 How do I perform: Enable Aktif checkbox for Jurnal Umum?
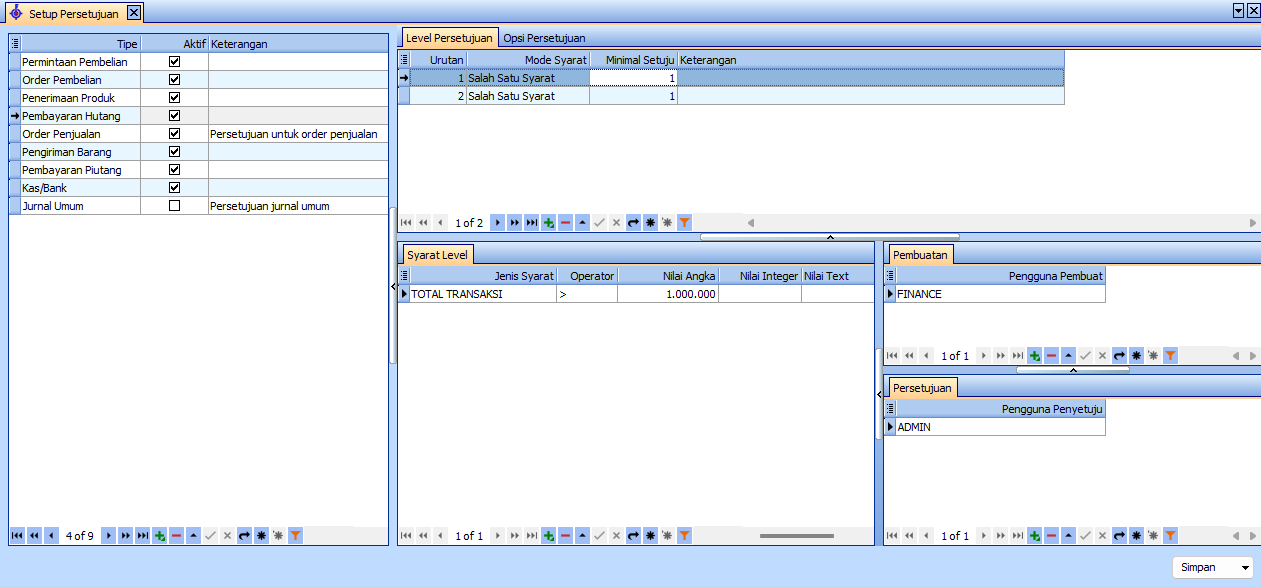click(174, 206)
